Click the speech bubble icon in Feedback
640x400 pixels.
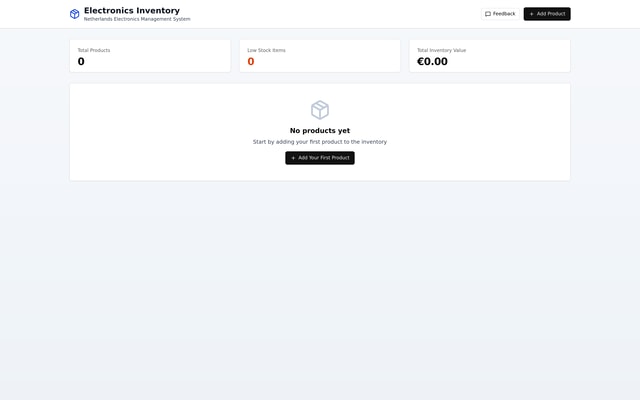[488, 14]
